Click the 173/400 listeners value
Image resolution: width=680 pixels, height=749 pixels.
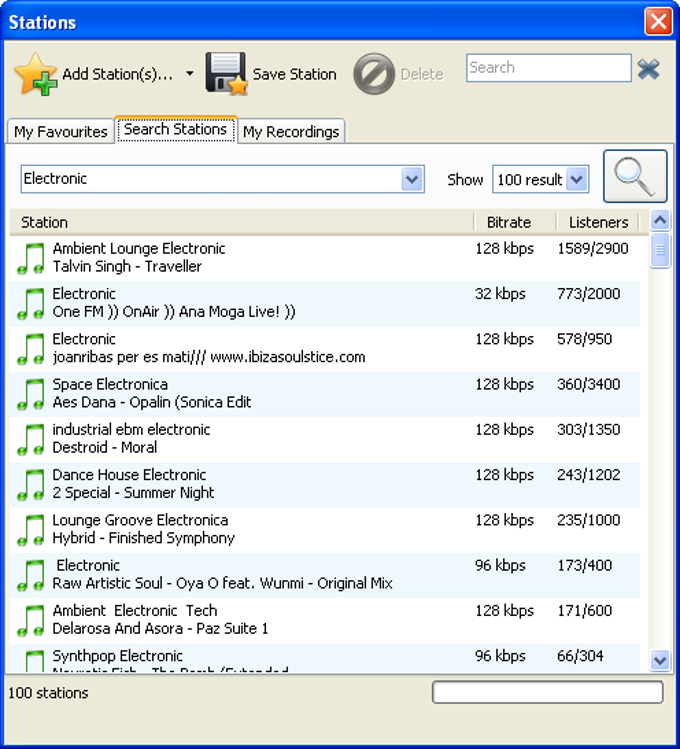coord(584,565)
